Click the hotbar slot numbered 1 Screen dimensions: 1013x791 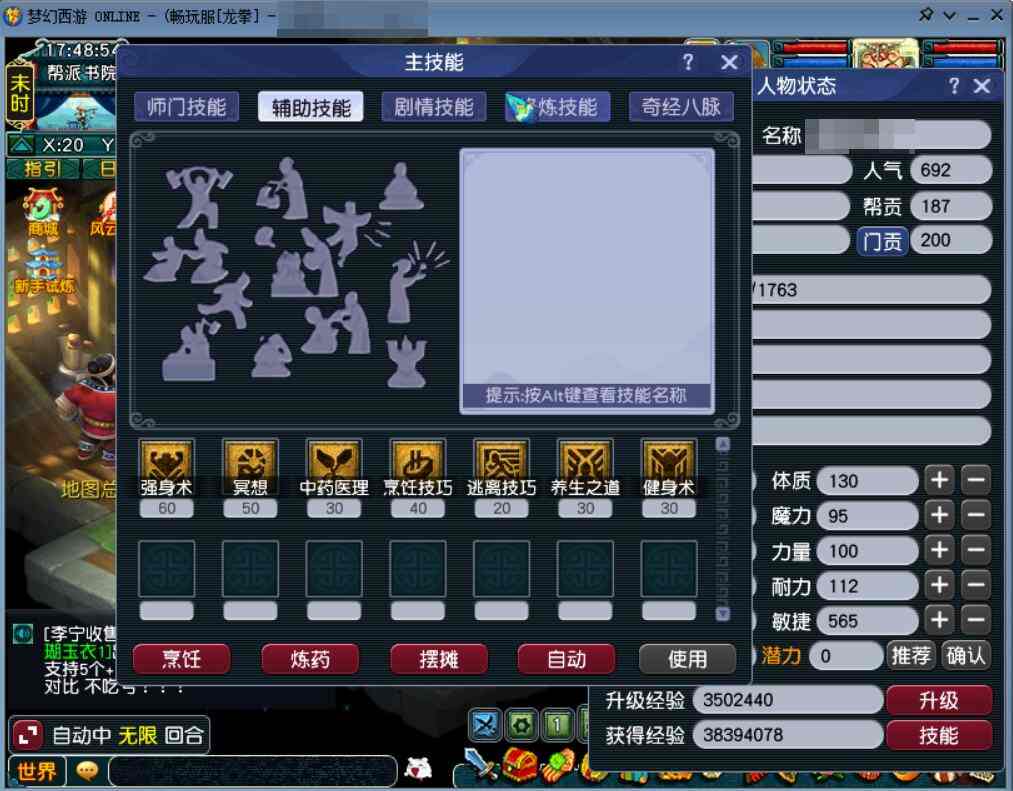(x=556, y=725)
